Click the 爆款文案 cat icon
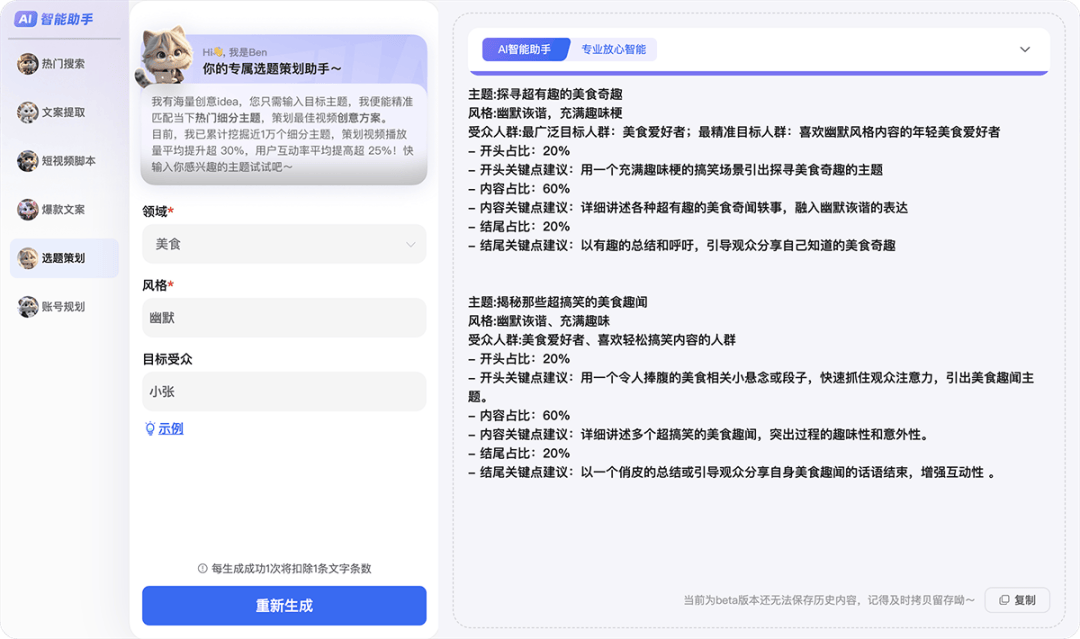 [27, 209]
